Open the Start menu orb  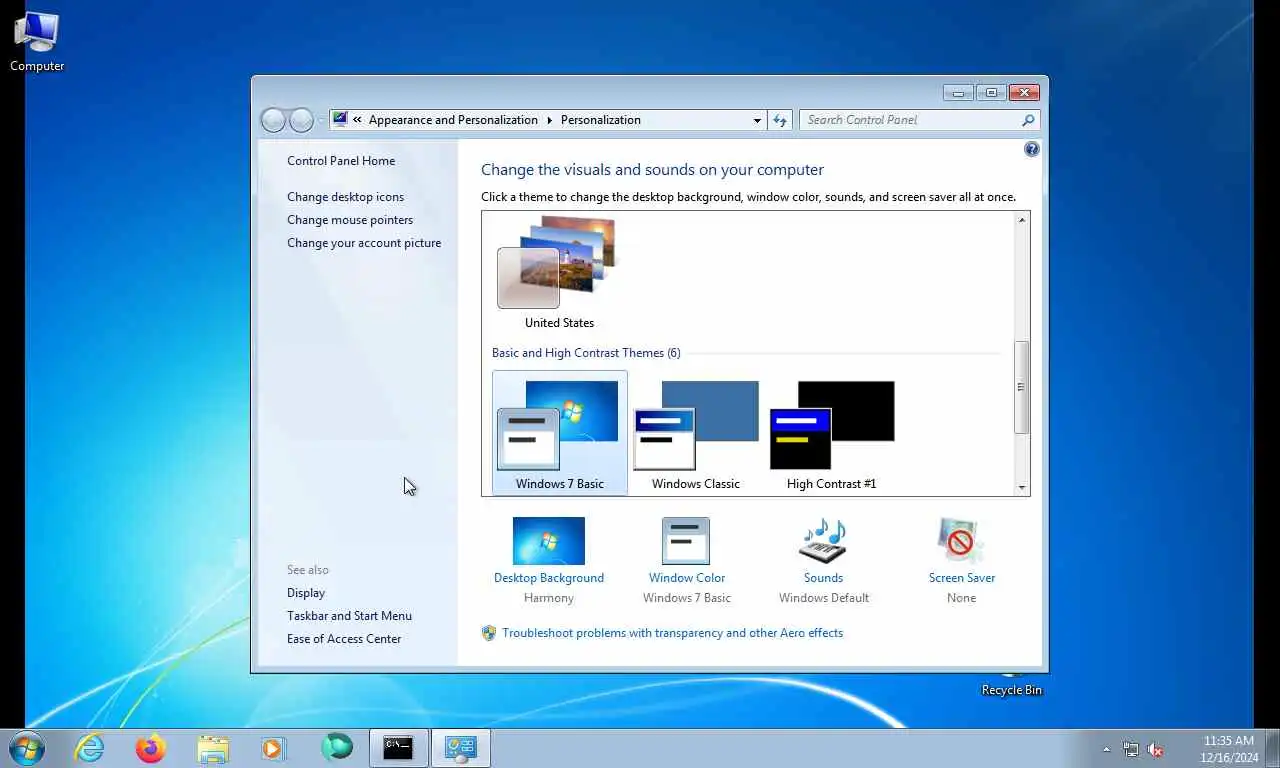click(x=26, y=748)
